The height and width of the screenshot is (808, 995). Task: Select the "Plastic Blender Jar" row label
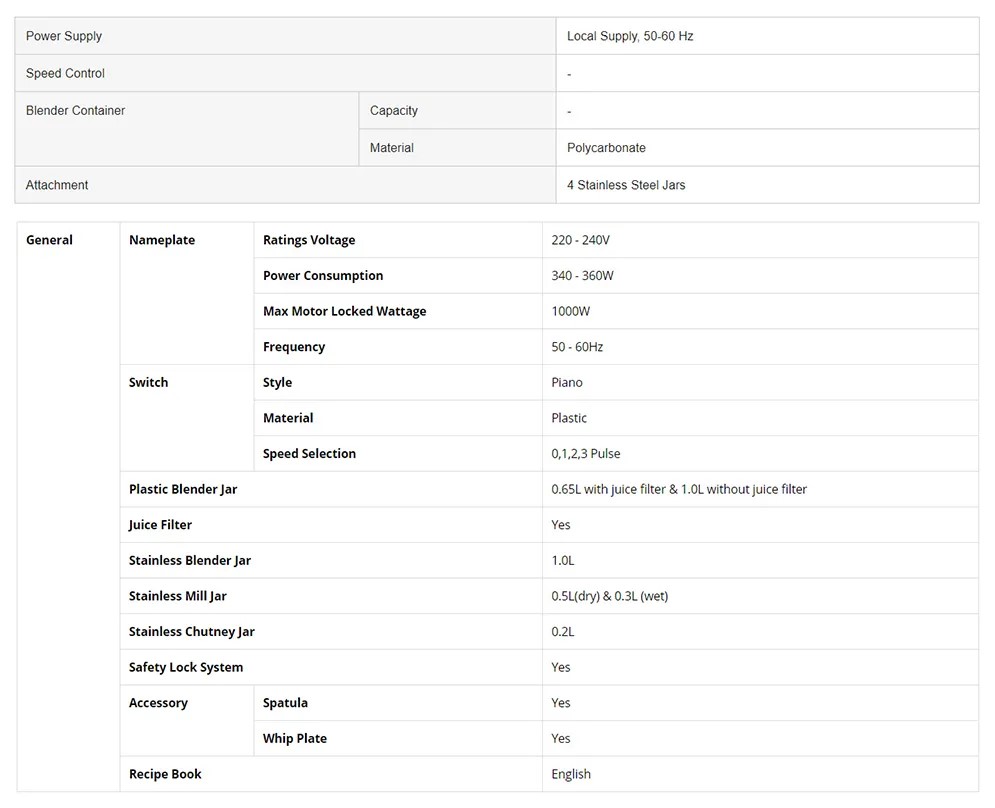click(183, 489)
